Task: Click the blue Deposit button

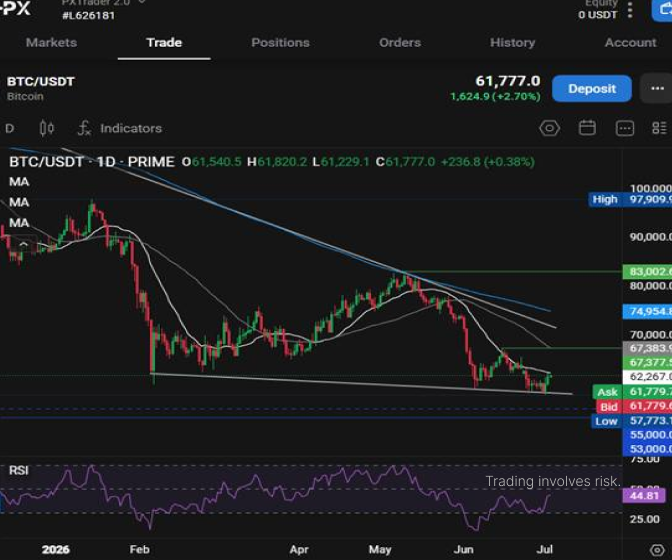Action: pyautogui.click(x=592, y=89)
